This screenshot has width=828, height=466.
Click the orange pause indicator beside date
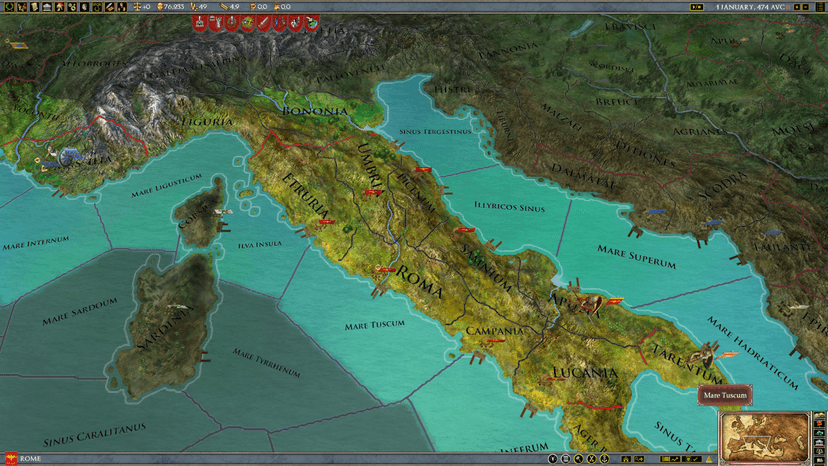788,7
